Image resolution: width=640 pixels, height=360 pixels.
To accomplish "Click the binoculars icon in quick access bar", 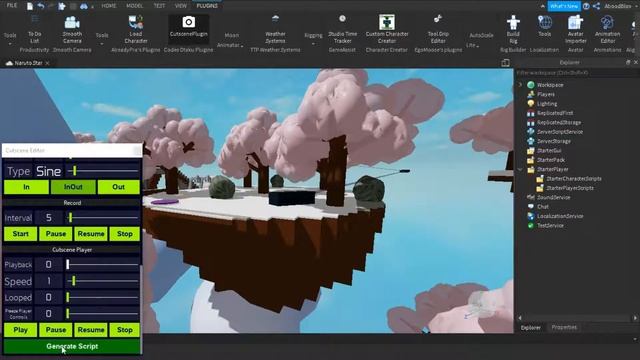I will coord(84,6).
